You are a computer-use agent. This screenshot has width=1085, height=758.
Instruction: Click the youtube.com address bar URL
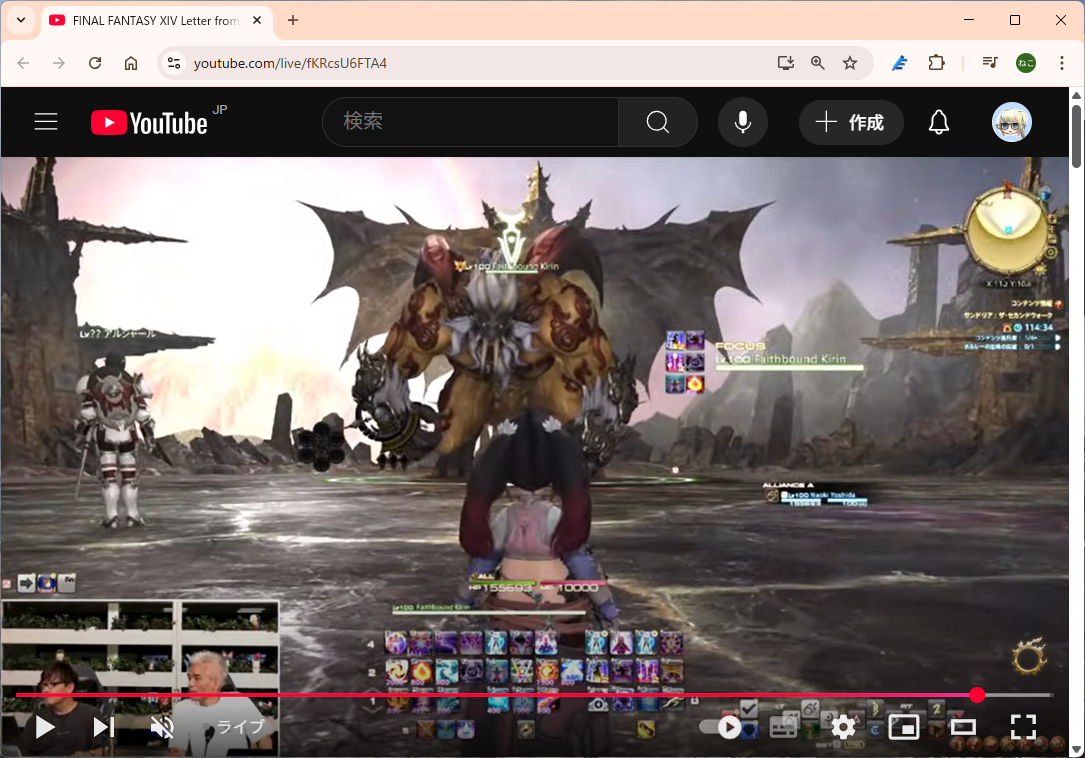[290, 63]
